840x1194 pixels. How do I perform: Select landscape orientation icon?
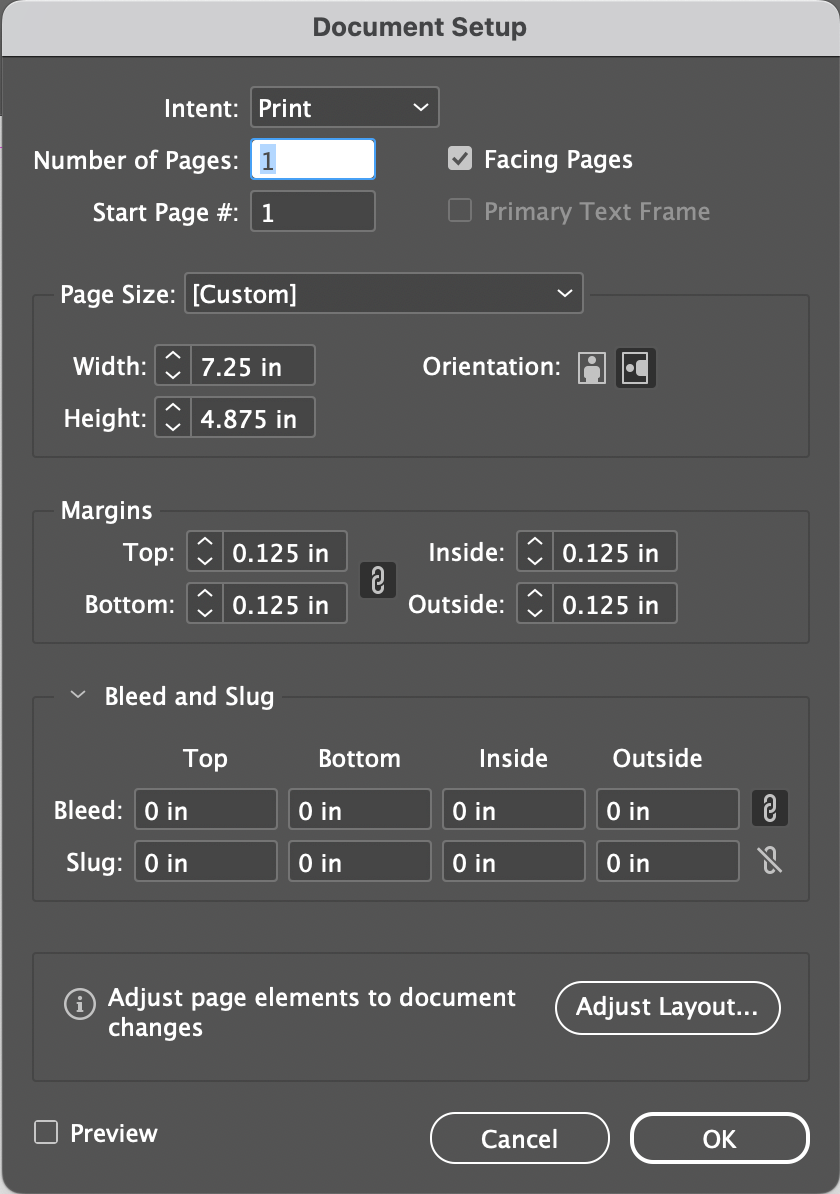pyautogui.click(x=636, y=368)
